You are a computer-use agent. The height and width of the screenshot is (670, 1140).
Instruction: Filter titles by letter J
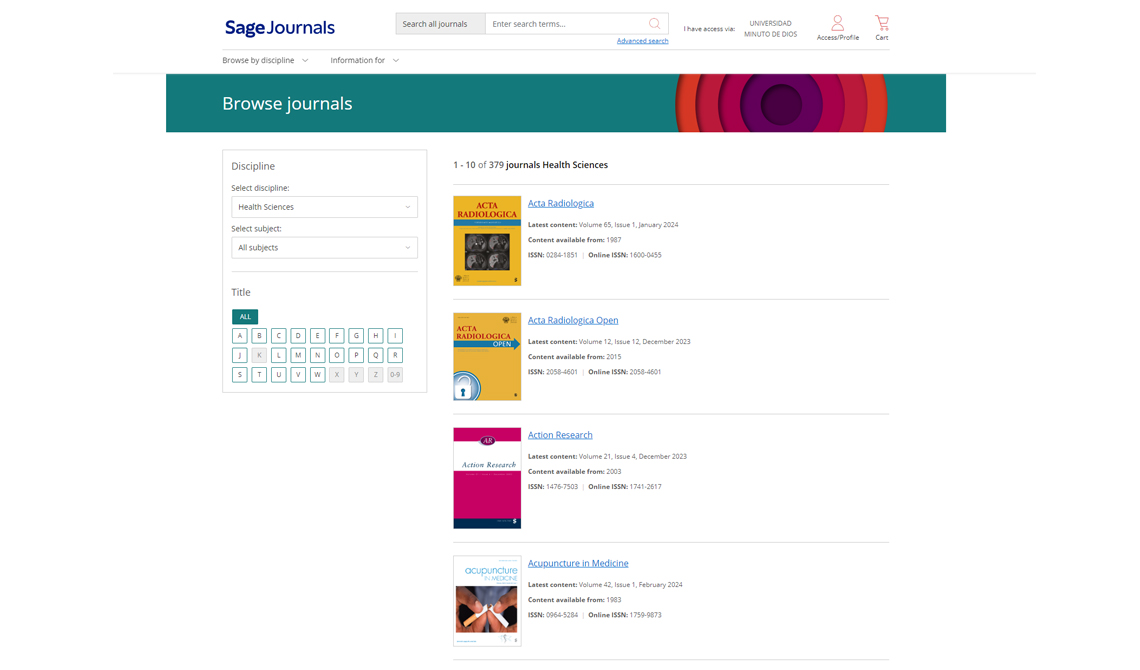pyautogui.click(x=240, y=355)
